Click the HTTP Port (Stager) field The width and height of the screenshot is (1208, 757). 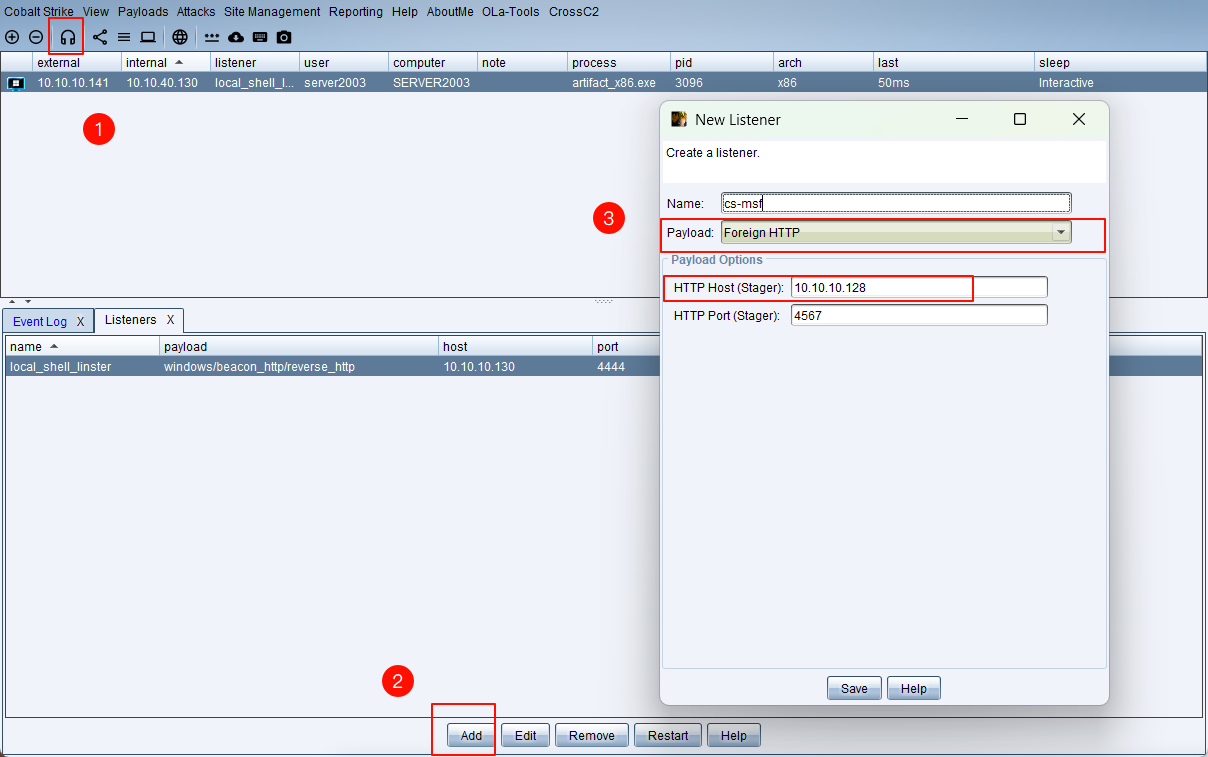tap(919, 315)
